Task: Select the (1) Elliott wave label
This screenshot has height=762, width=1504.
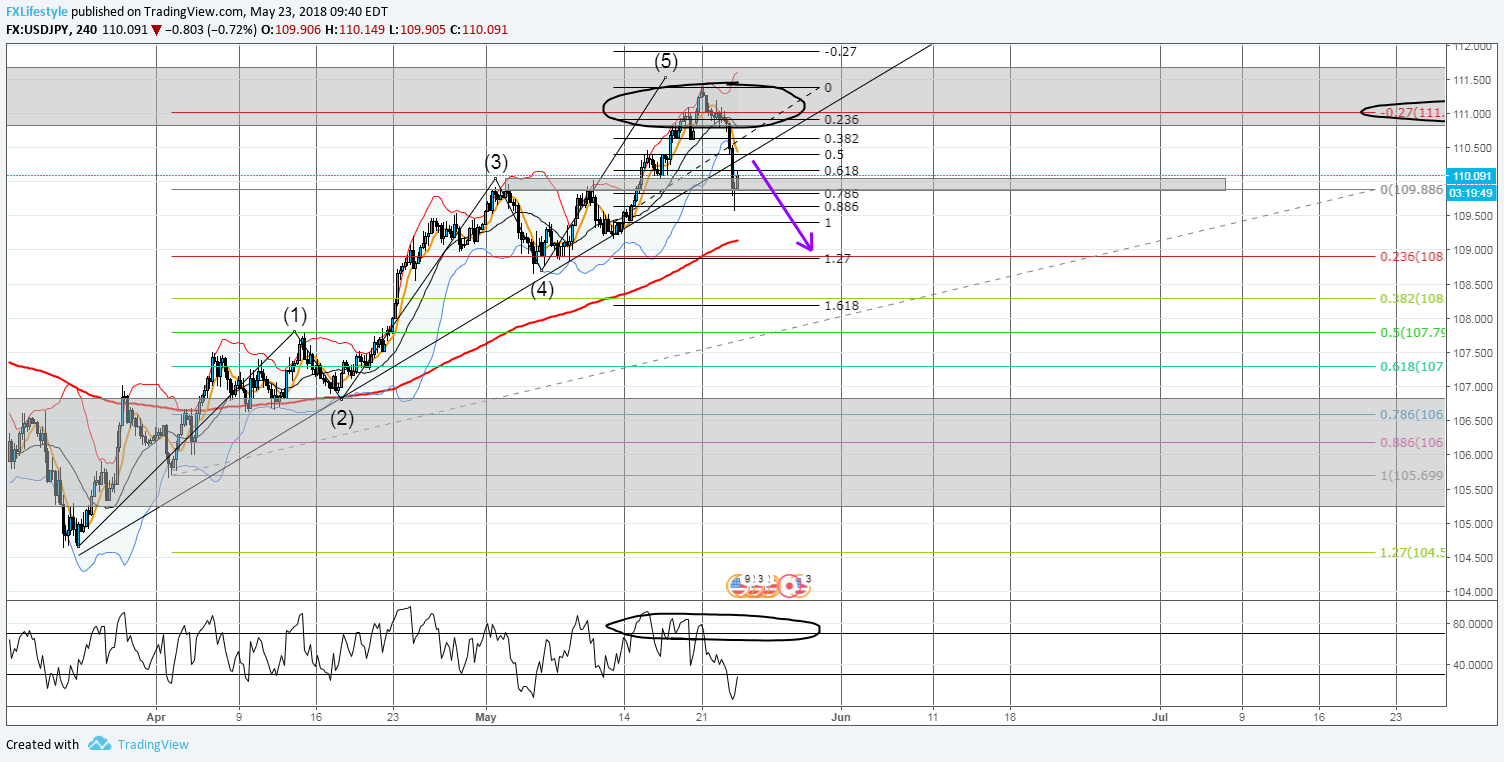Action: point(295,316)
